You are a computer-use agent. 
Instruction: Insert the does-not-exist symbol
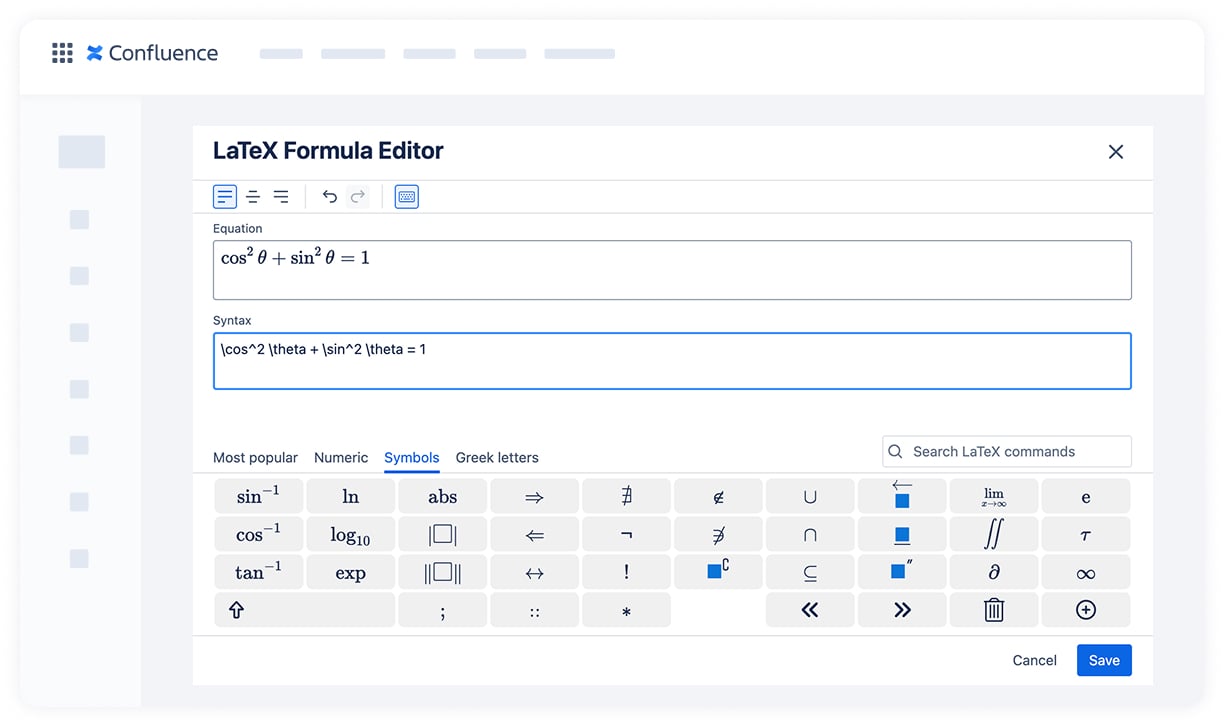point(626,496)
